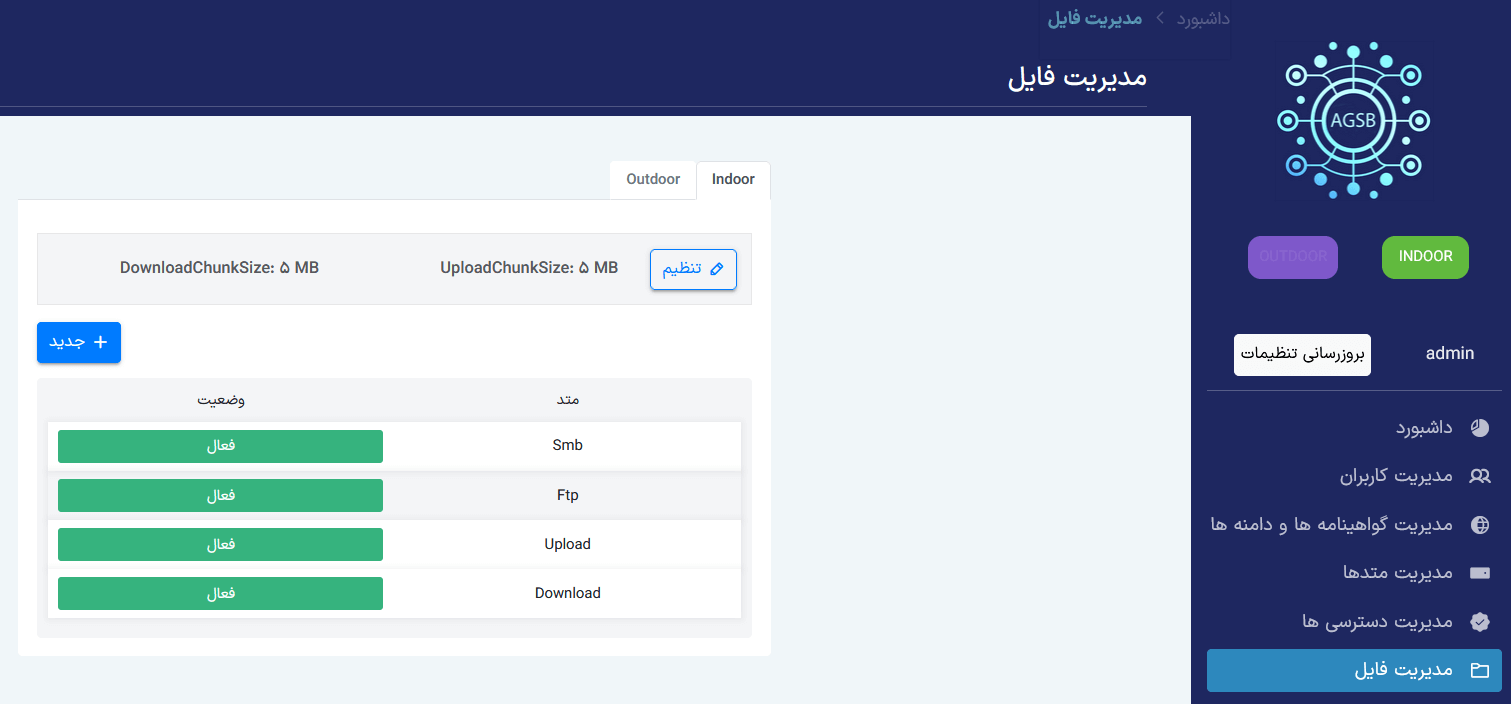The width and height of the screenshot is (1511, 704).
Task: Toggle the Ftp method فعال status
Action: [x=220, y=495]
